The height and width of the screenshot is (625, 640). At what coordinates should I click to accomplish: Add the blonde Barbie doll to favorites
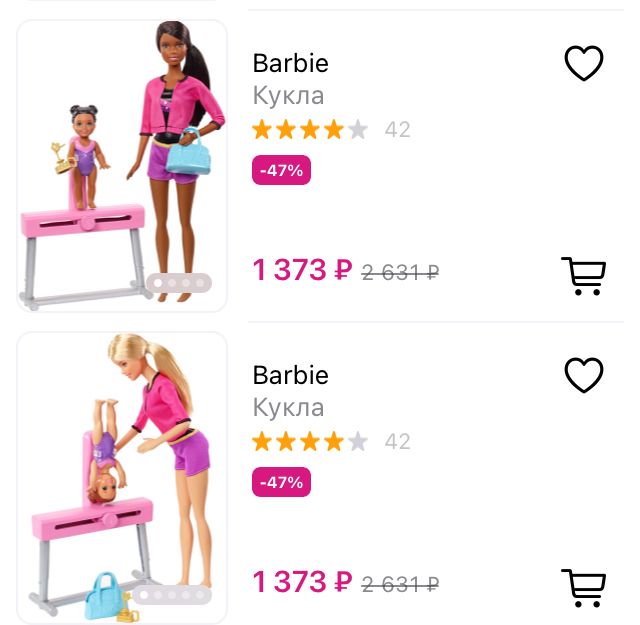pos(584,375)
